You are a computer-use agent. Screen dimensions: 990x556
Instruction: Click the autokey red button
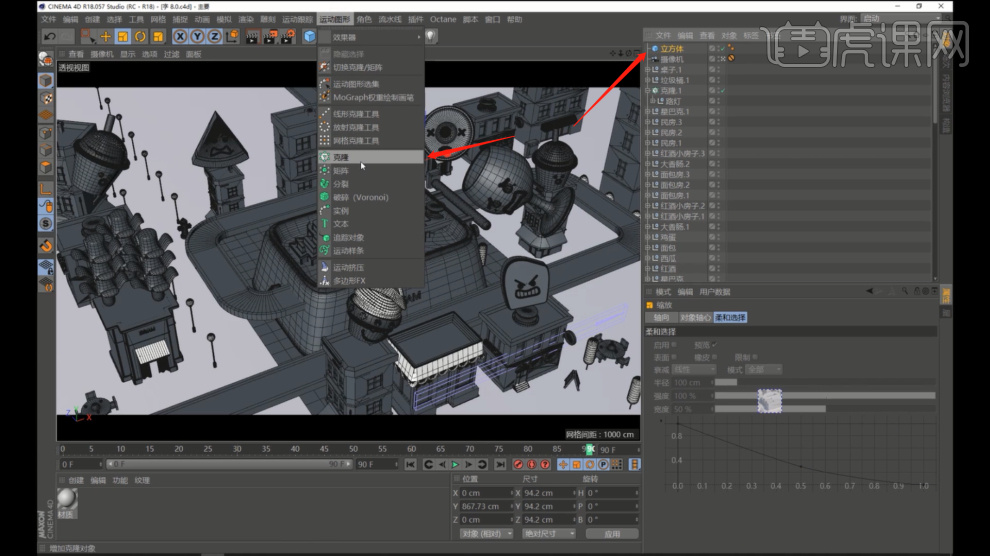[532, 464]
